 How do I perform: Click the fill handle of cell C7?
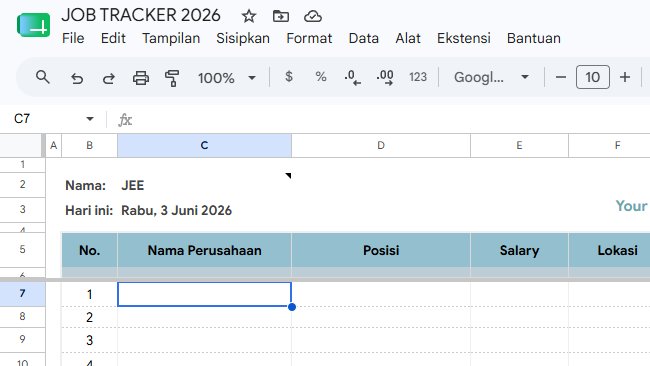coord(292,307)
